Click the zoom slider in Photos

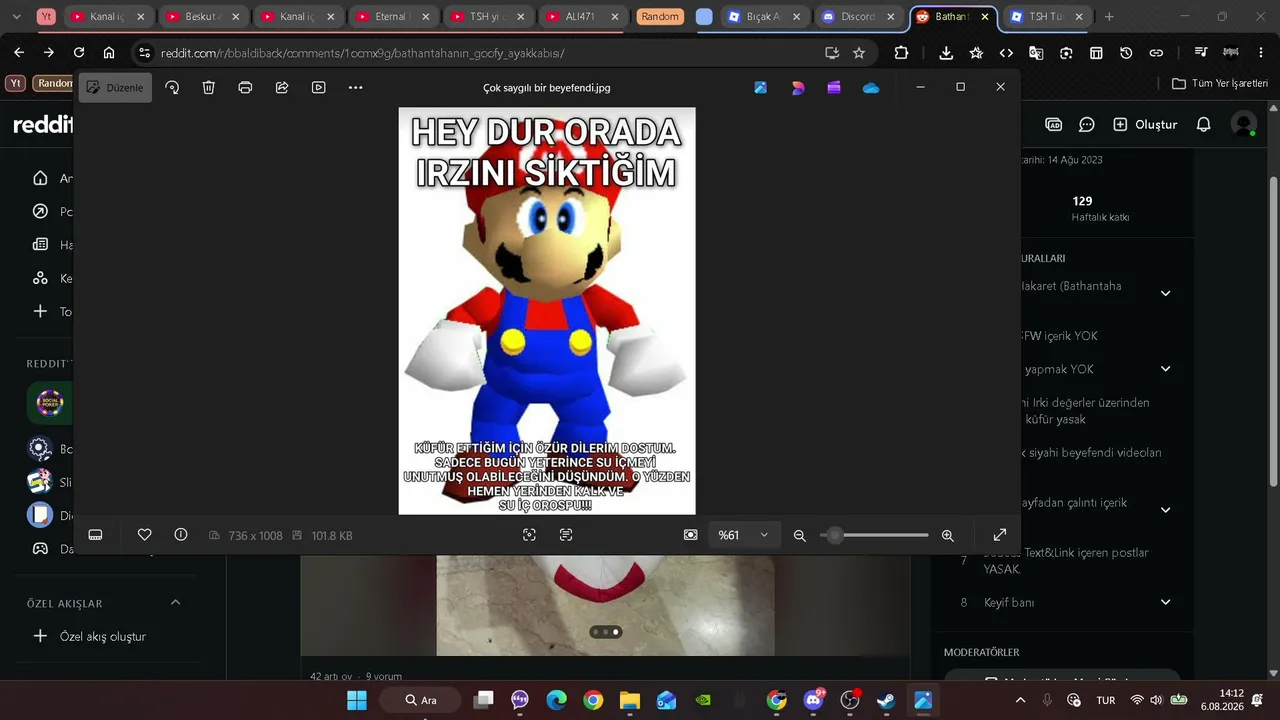[x=874, y=535]
